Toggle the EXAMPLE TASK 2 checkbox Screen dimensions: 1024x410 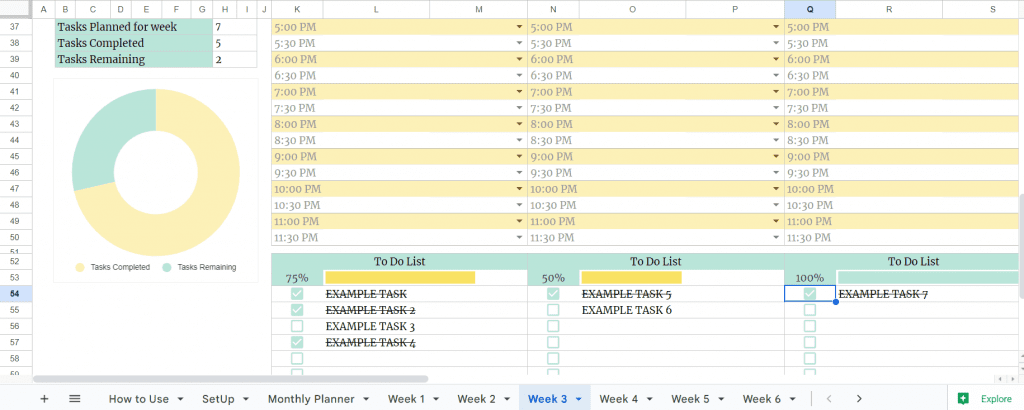pyautogui.click(x=297, y=310)
